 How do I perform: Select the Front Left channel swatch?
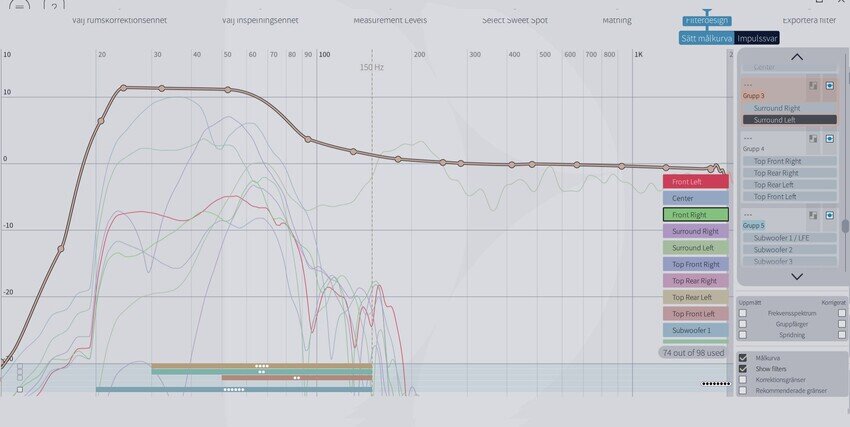(696, 182)
